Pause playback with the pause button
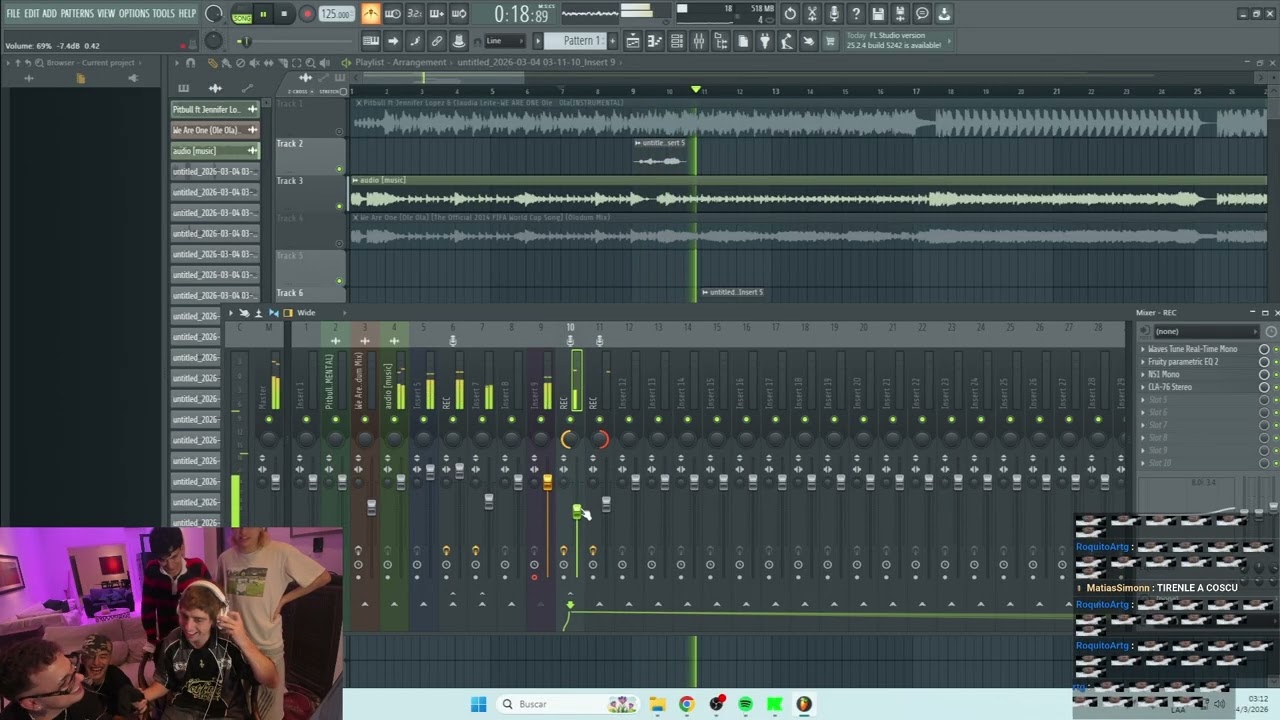 (x=263, y=14)
